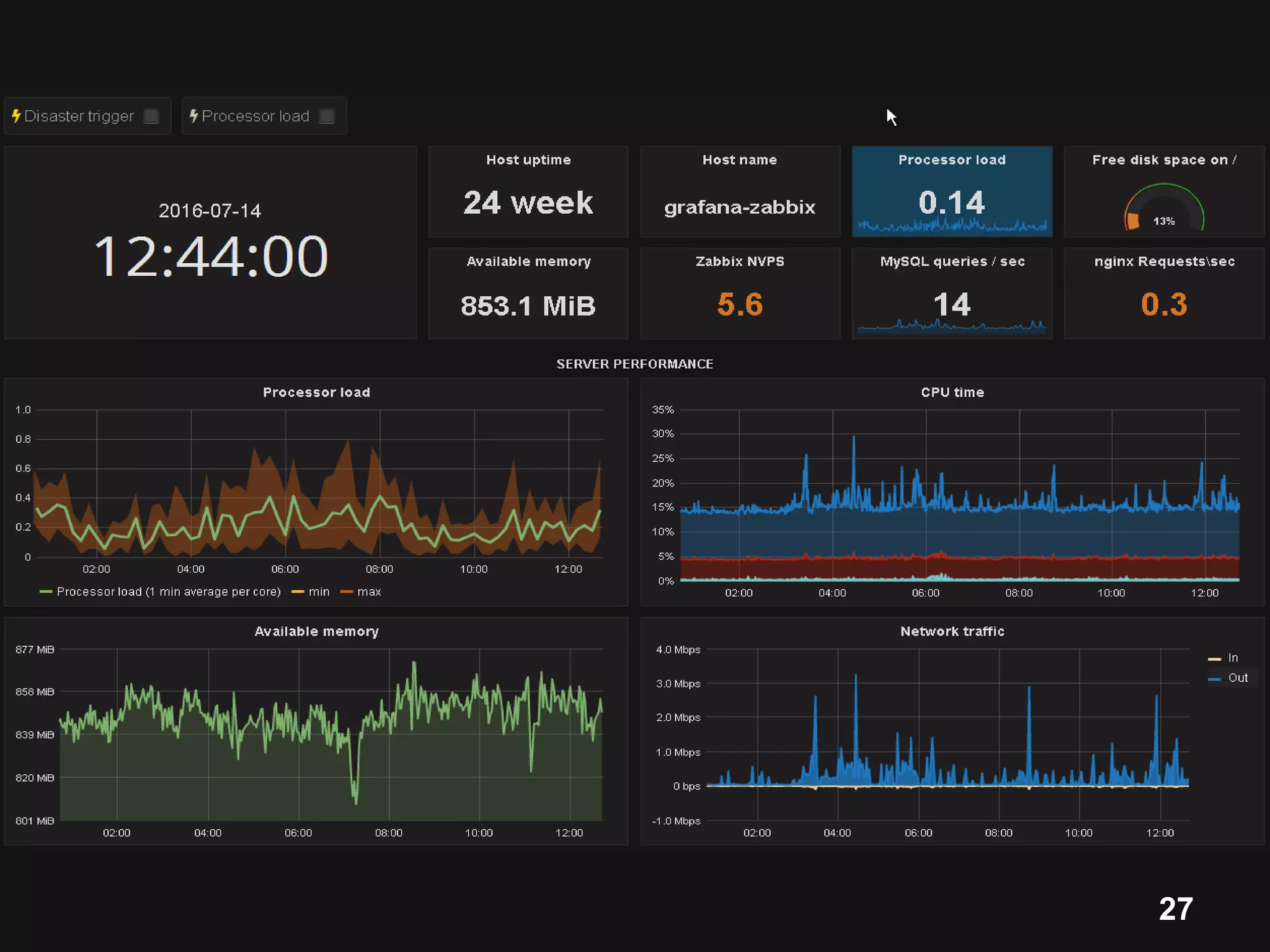Toggle the min series in legend

(x=318, y=592)
